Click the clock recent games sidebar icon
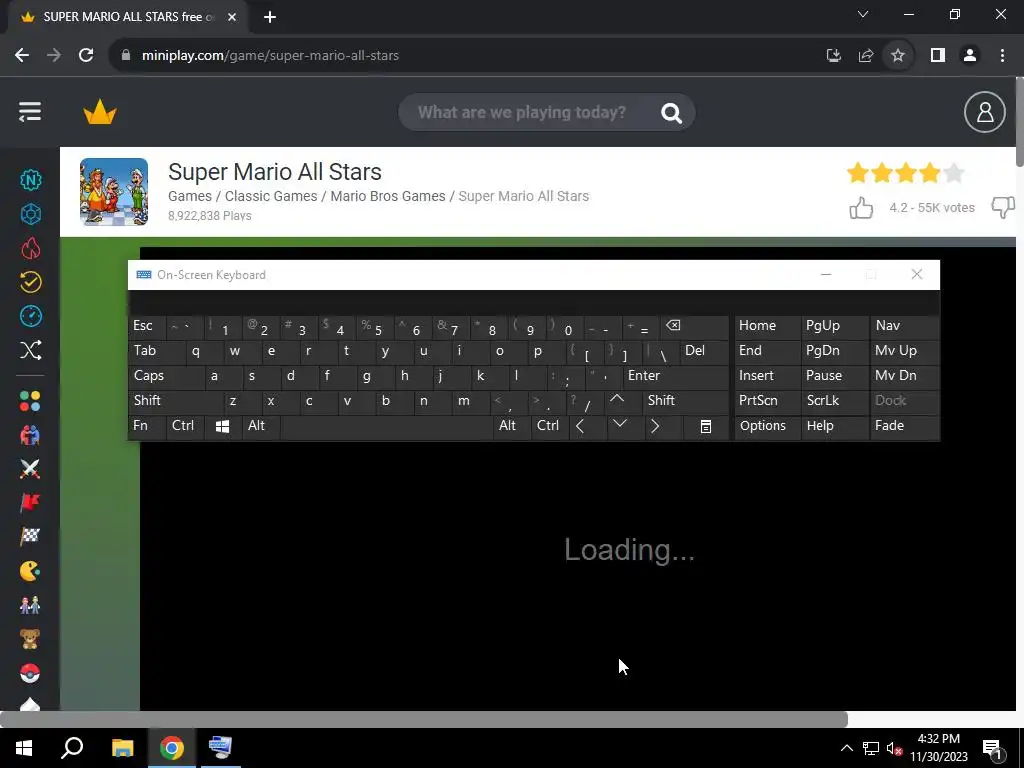The width and height of the screenshot is (1024, 768). tap(31, 316)
